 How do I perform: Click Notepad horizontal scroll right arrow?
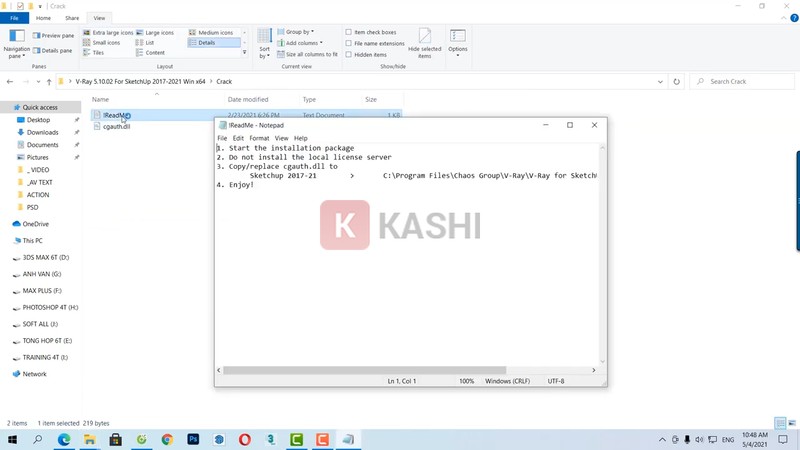(593, 370)
